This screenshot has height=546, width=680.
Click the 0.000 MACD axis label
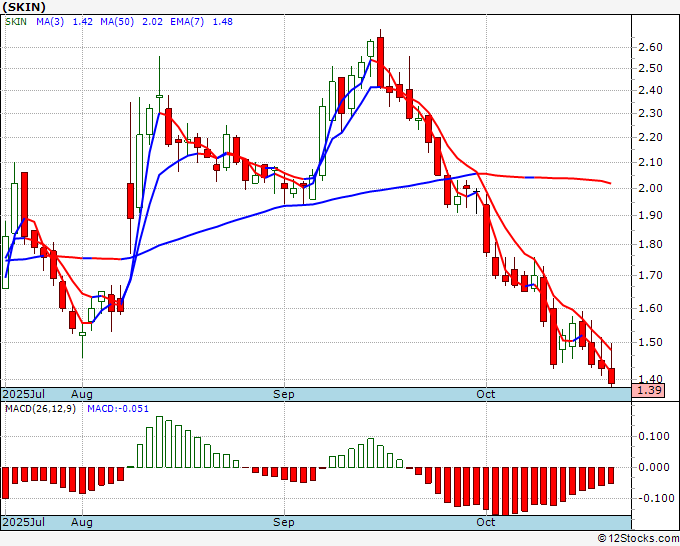pos(654,468)
